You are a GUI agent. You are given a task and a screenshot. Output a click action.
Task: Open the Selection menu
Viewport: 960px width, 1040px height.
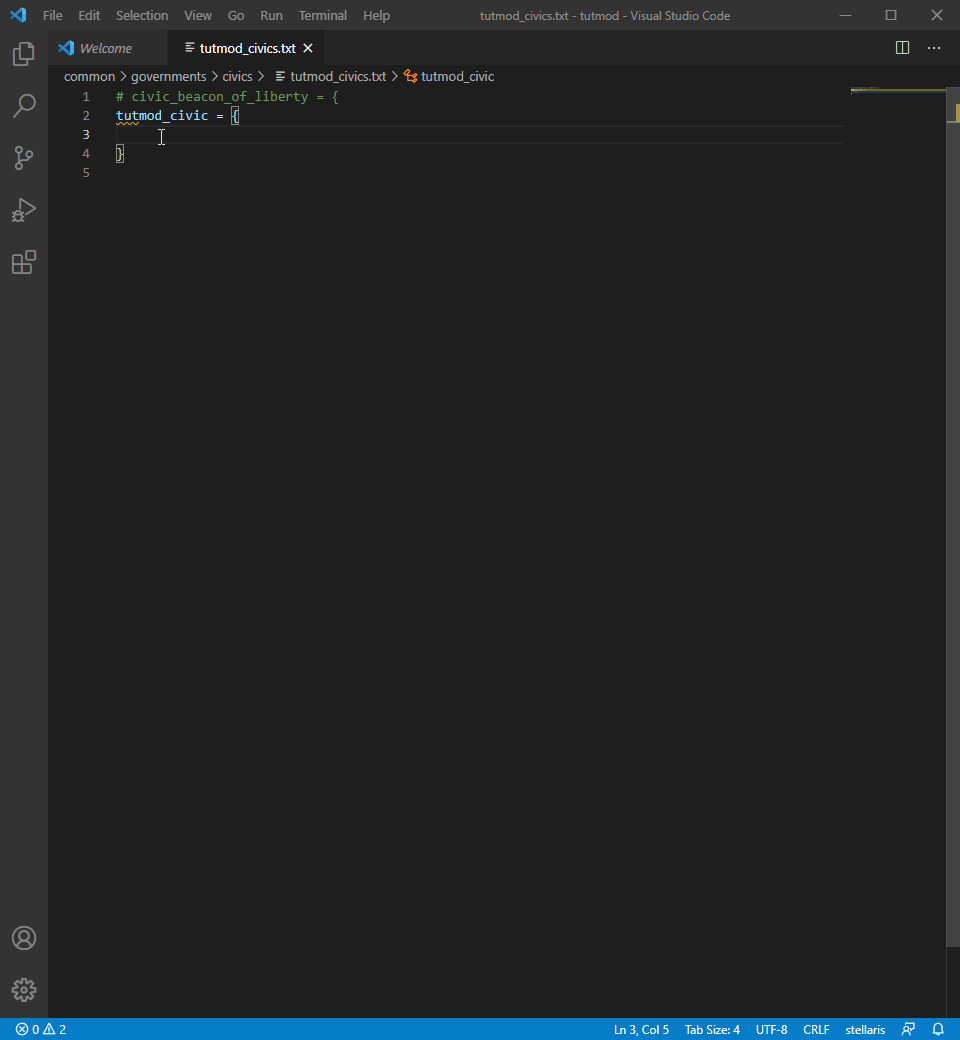(x=142, y=15)
